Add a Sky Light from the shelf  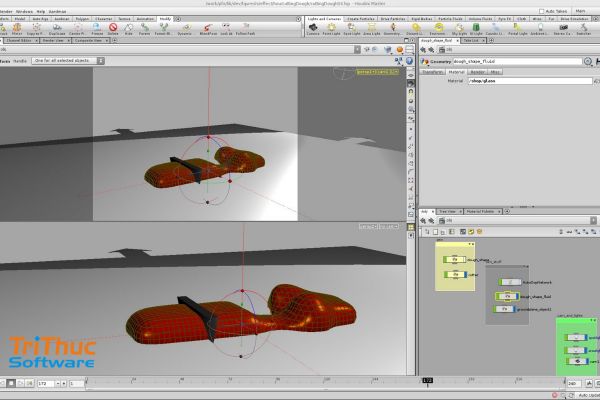click(x=459, y=29)
